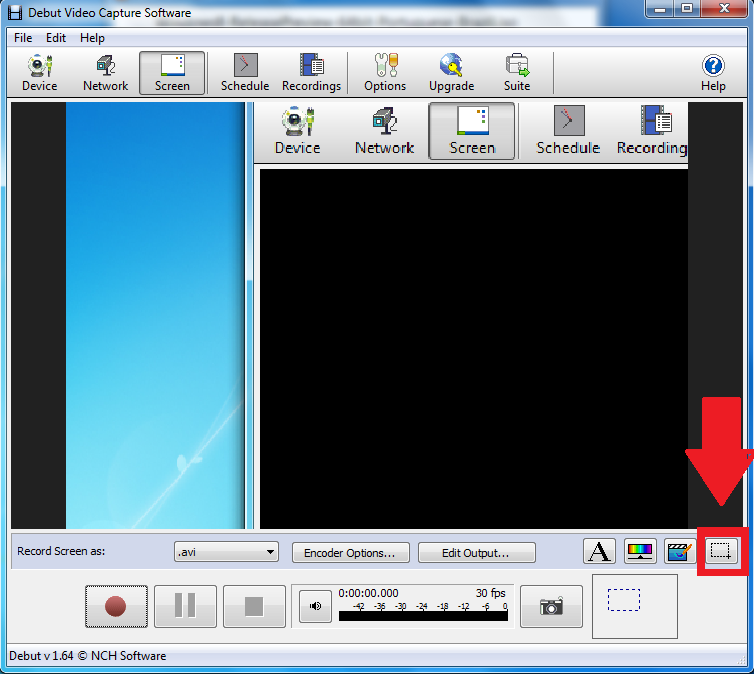This screenshot has width=754, height=674.
Task: Select the Device capture source
Action: 39,73
